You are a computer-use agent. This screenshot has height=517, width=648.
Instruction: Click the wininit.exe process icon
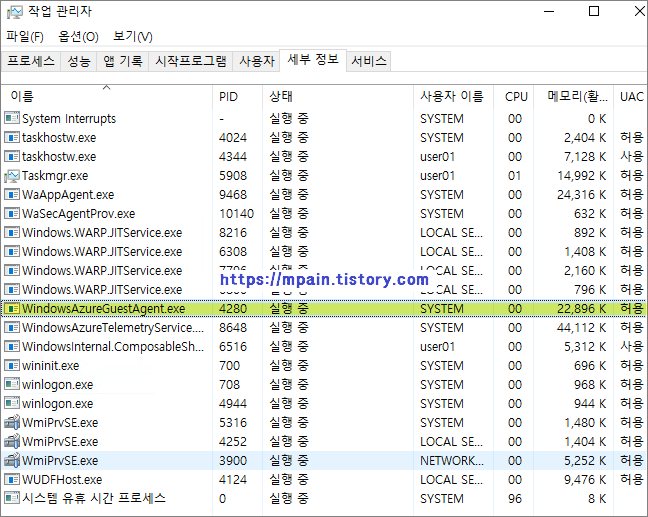pyautogui.click(x=12, y=365)
